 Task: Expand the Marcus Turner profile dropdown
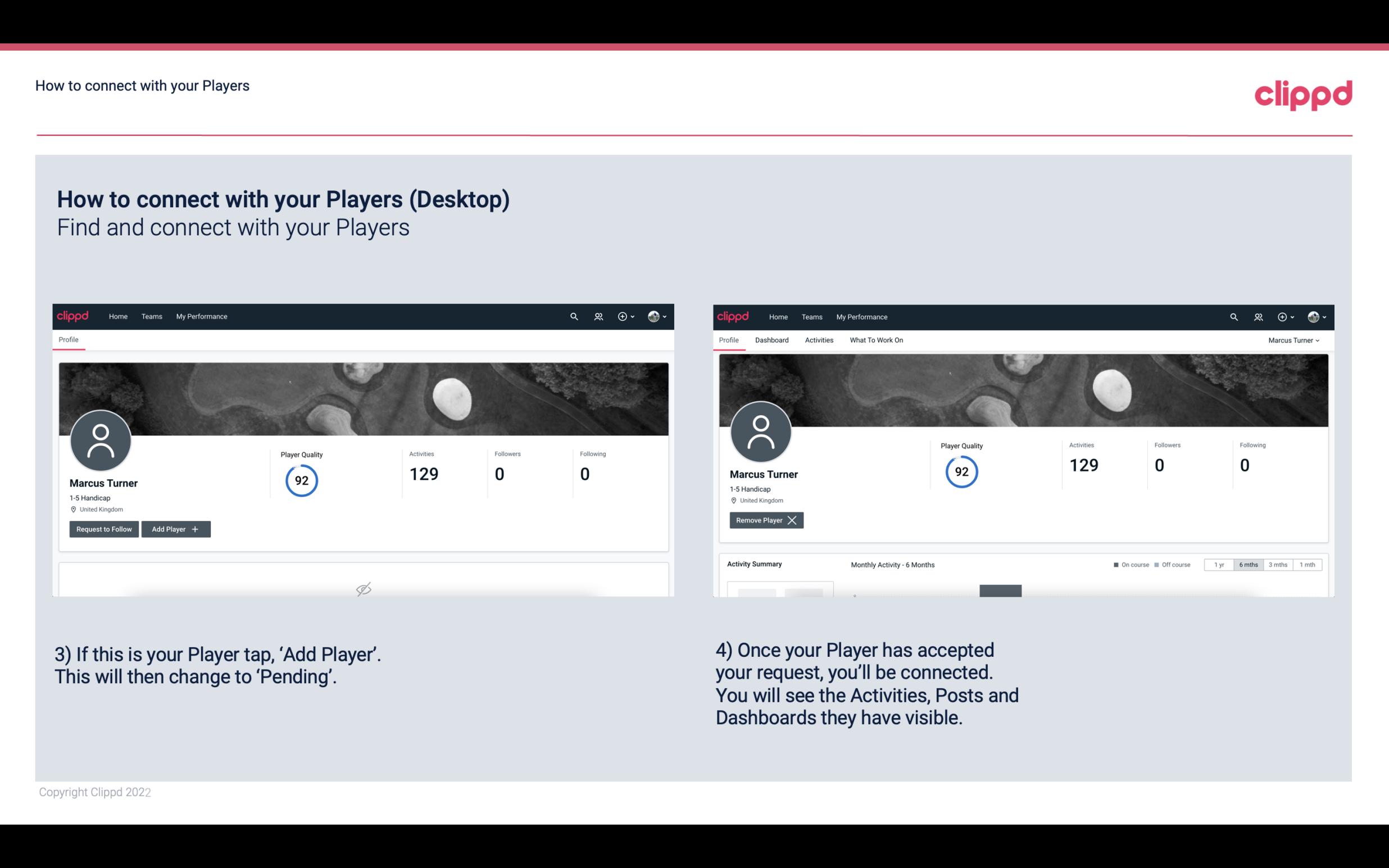[x=1294, y=340]
